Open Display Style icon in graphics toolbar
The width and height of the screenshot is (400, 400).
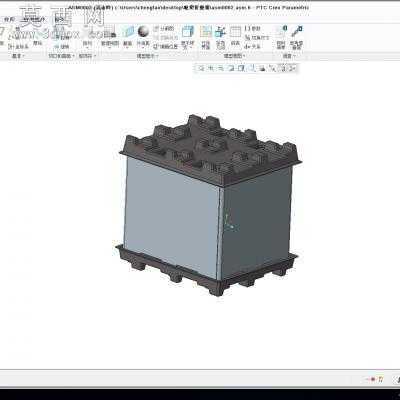241,68
